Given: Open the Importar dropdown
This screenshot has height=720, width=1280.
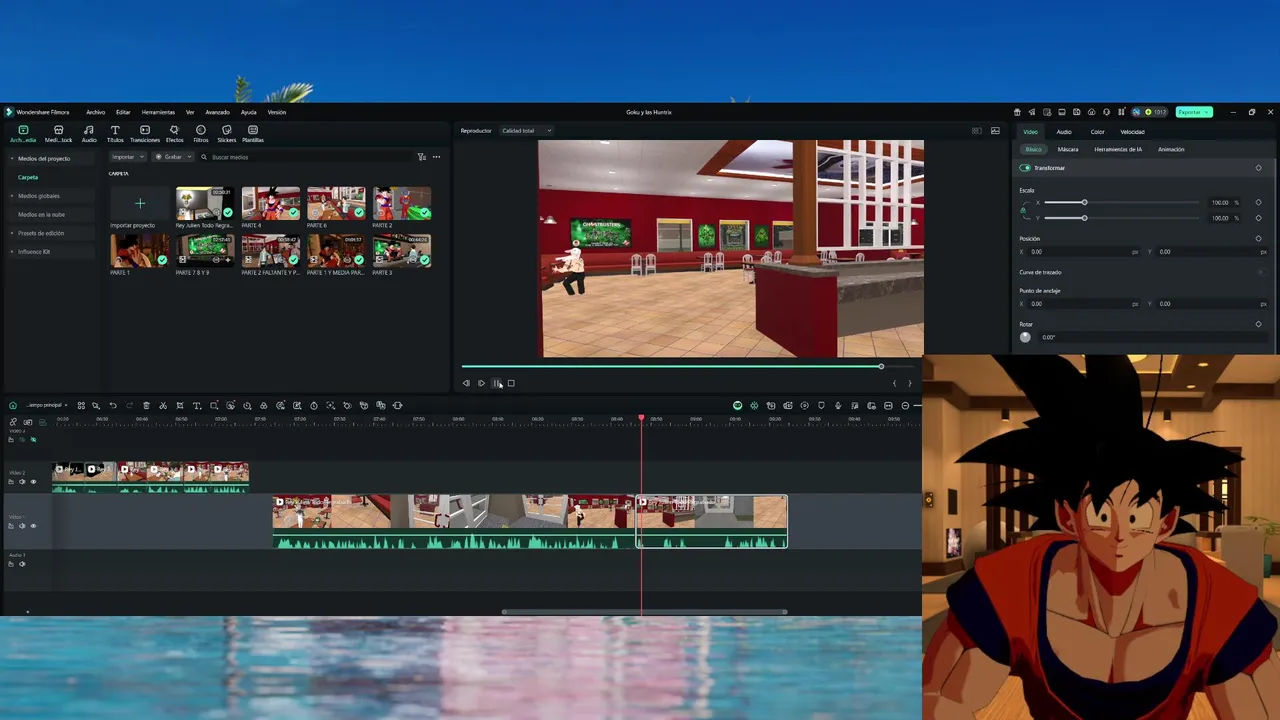Looking at the screenshot, I should tap(127, 157).
